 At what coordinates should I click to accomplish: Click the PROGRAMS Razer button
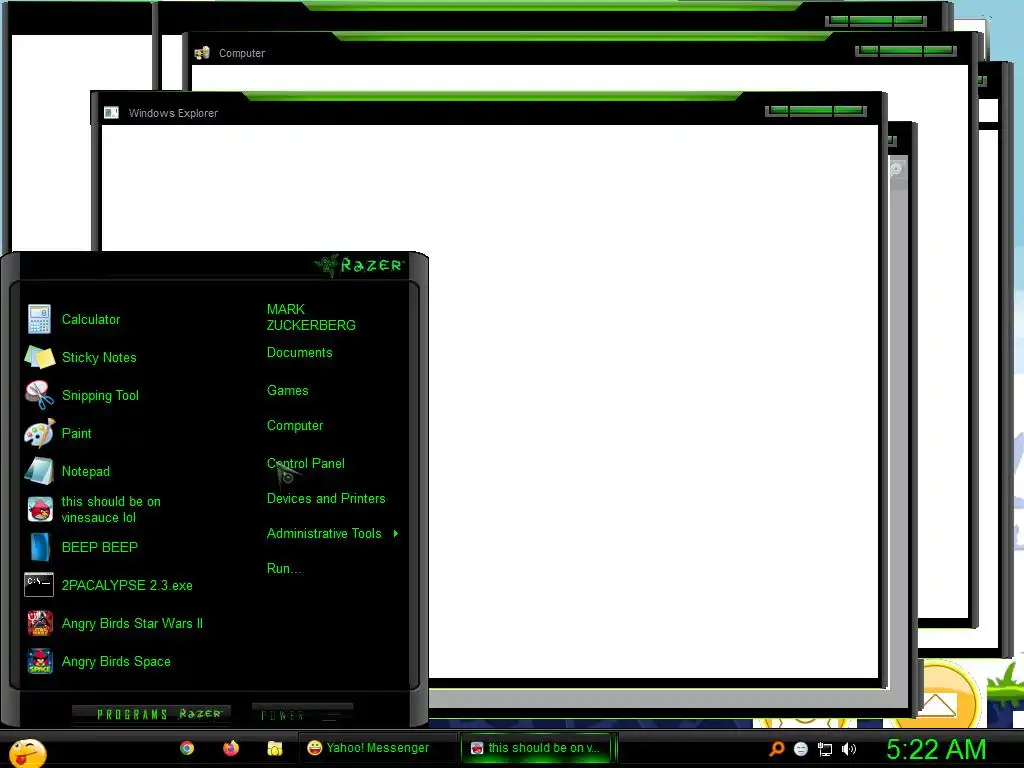[x=152, y=714]
